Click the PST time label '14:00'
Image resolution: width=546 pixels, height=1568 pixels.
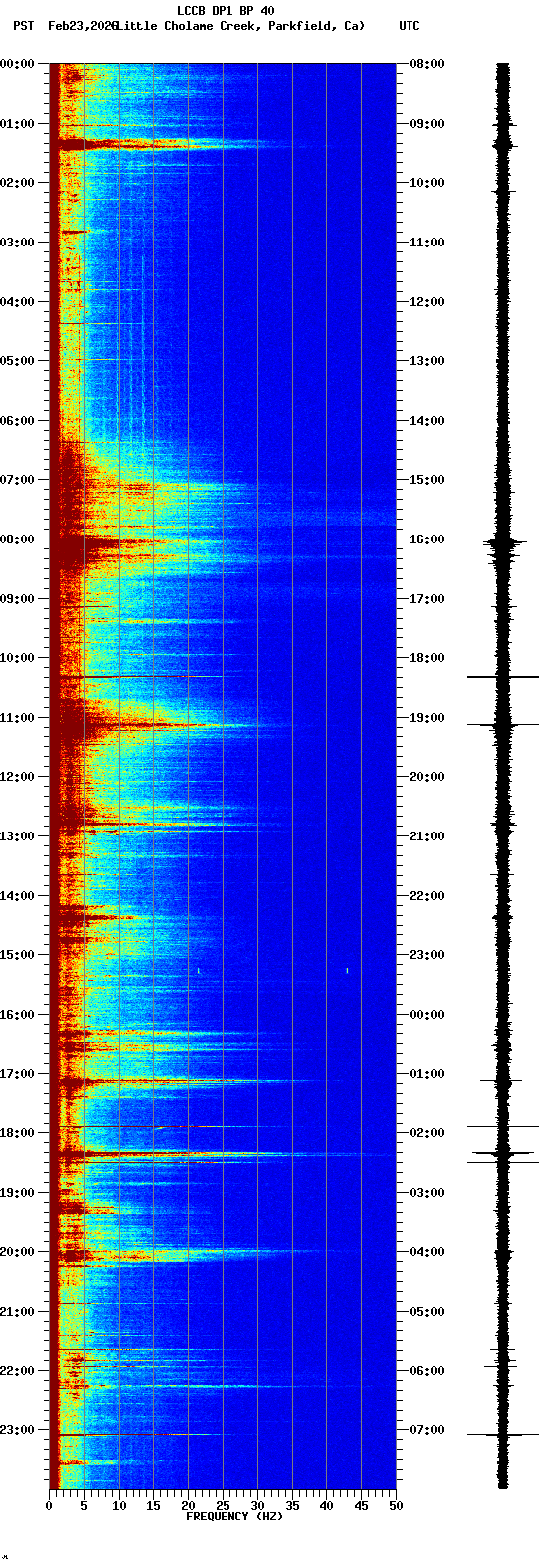[x=17, y=896]
